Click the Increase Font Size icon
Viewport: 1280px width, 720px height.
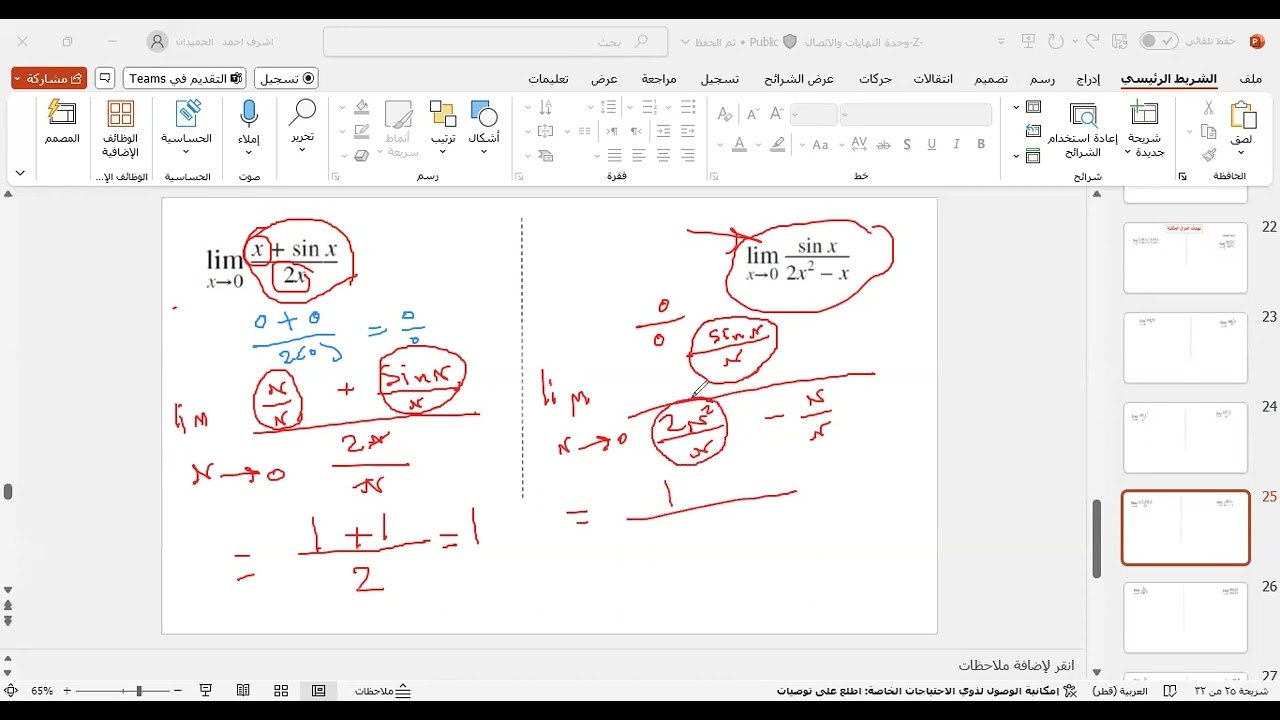click(777, 115)
